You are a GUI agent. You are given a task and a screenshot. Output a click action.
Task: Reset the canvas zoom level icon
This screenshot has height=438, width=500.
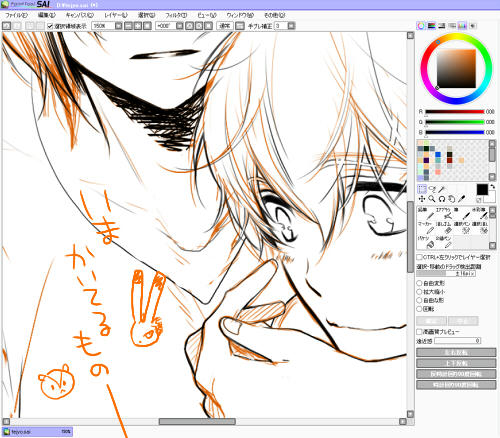[147, 26]
